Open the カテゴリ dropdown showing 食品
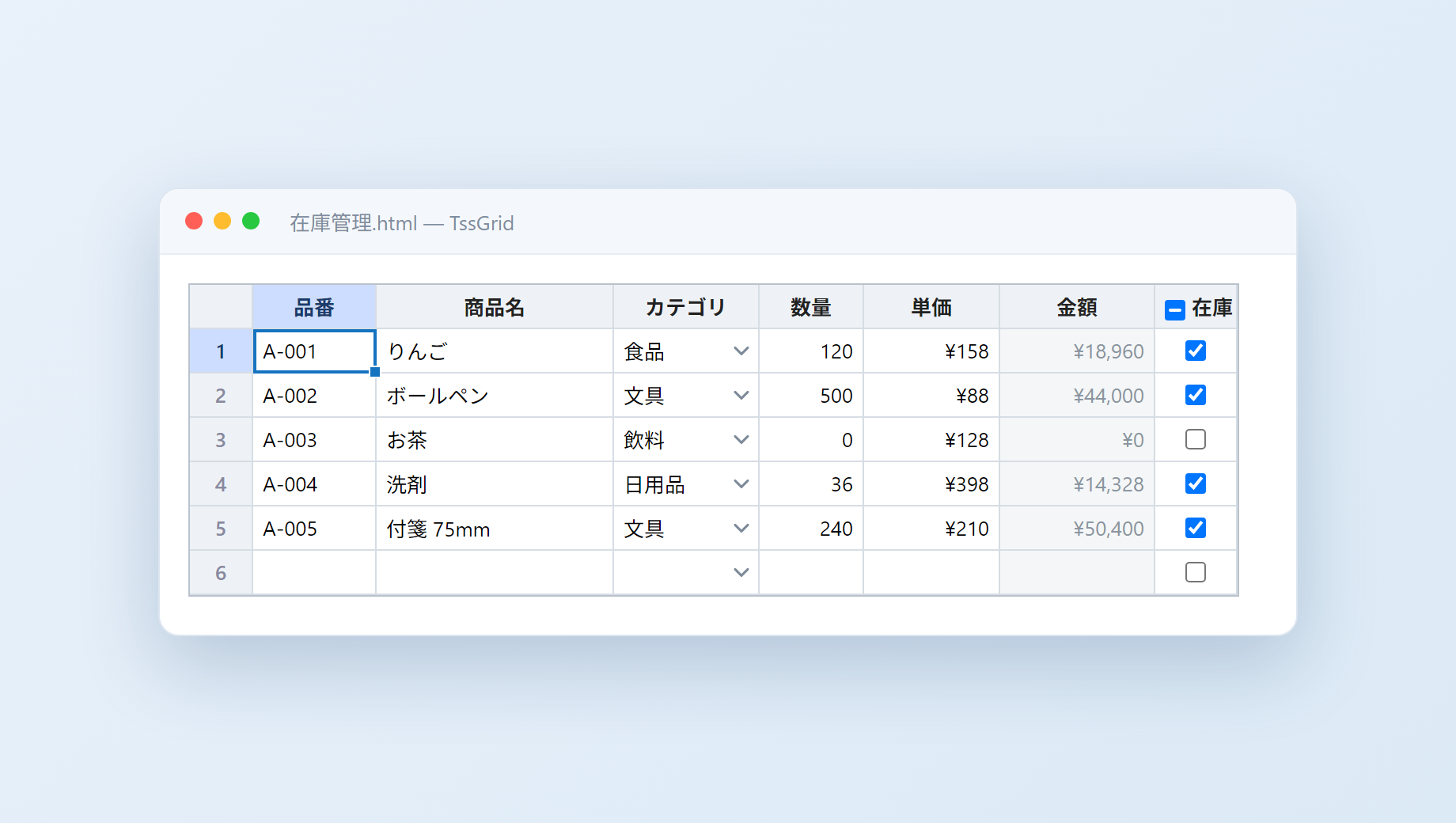 (741, 351)
